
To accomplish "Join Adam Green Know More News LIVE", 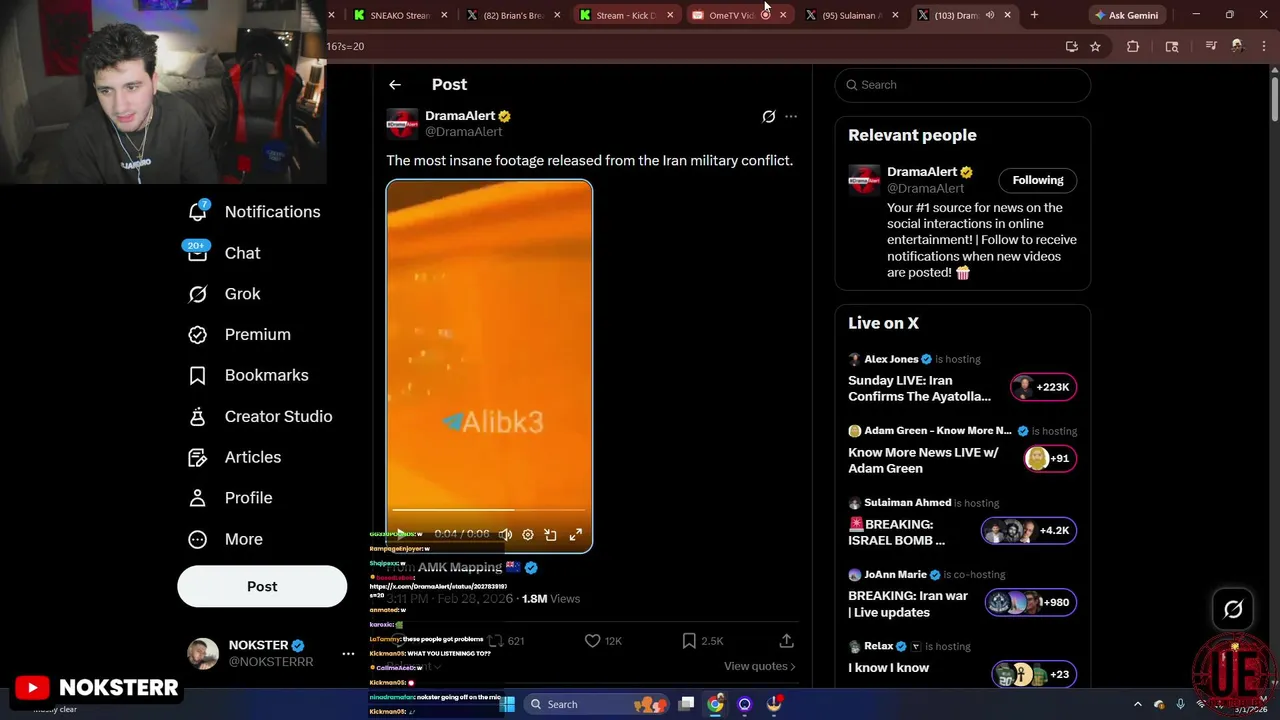I will 962,452.
